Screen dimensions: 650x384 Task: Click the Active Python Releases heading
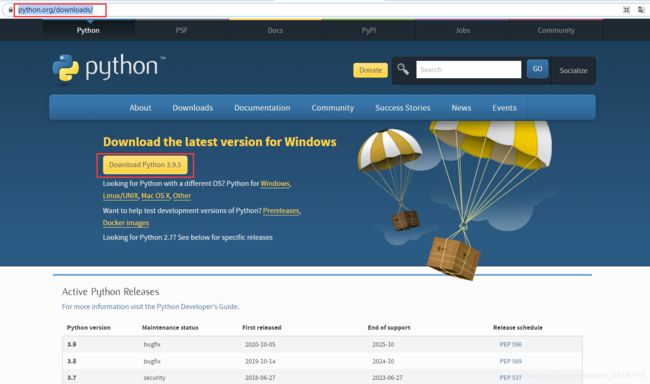(x=110, y=292)
